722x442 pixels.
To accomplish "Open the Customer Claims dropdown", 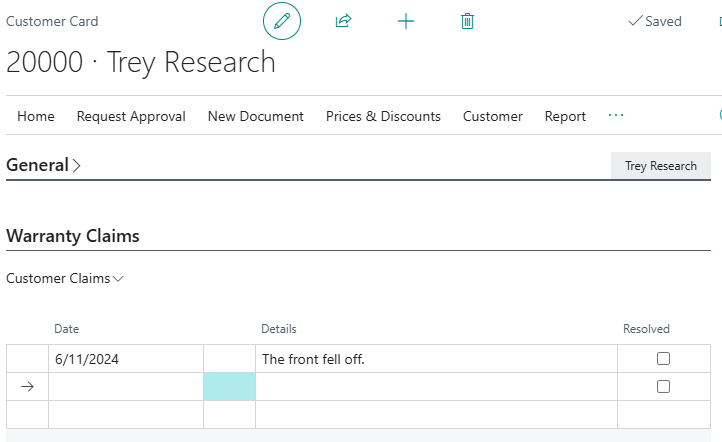I will pyautogui.click(x=65, y=279).
